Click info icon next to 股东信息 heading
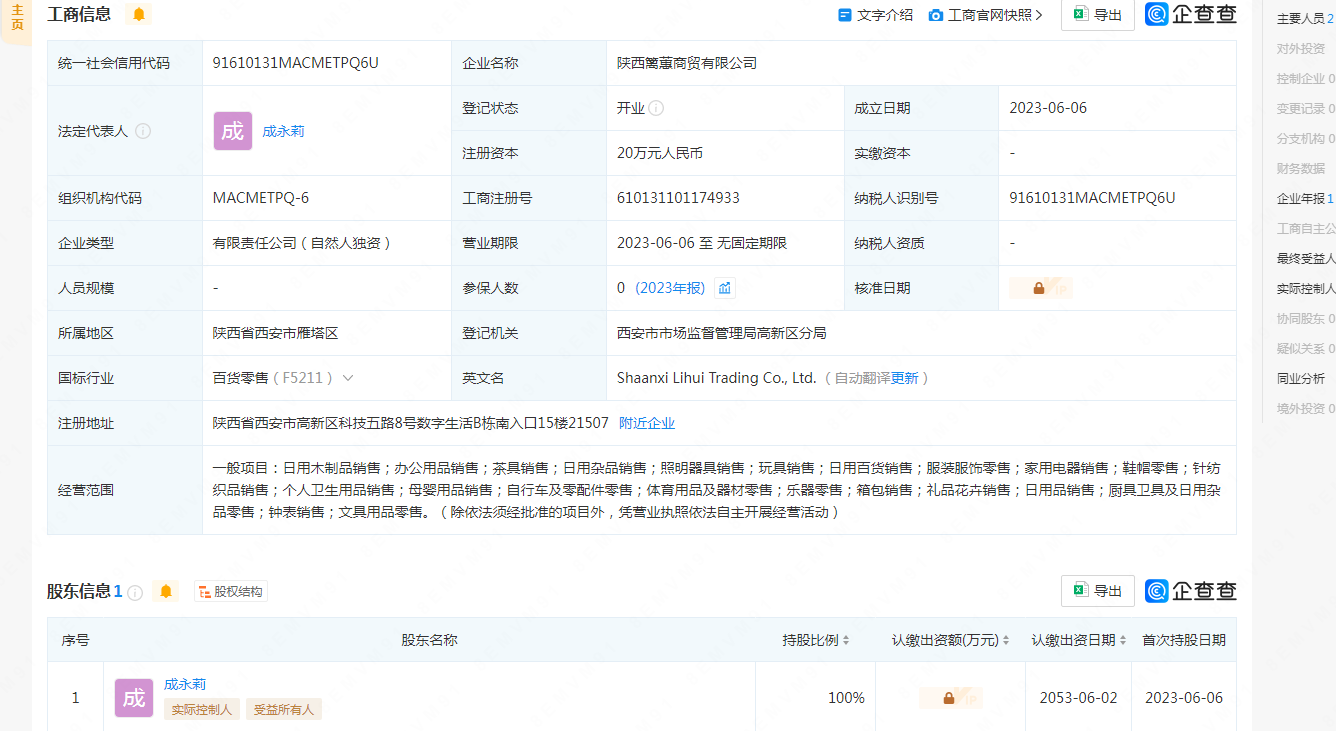The width and height of the screenshot is (1336, 731). [x=135, y=592]
